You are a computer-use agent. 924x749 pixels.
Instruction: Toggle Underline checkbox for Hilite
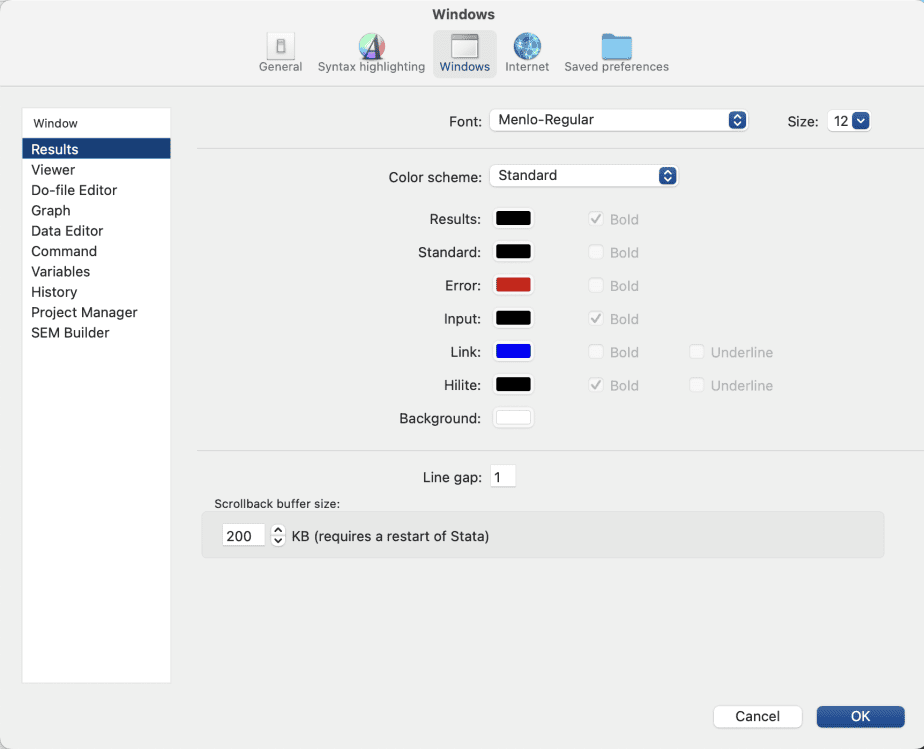[x=697, y=385]
